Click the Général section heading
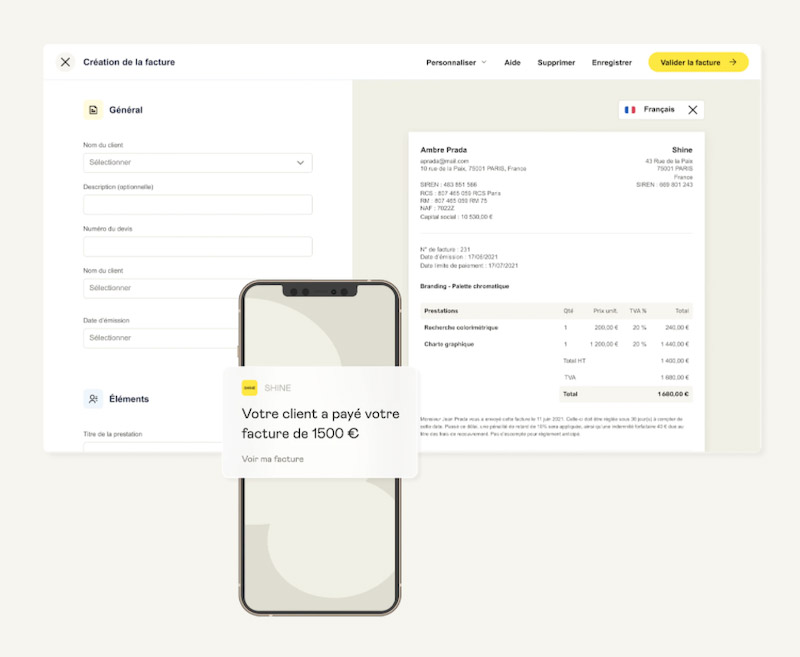This screenshot has height=657, width=800. pos(126,110)
